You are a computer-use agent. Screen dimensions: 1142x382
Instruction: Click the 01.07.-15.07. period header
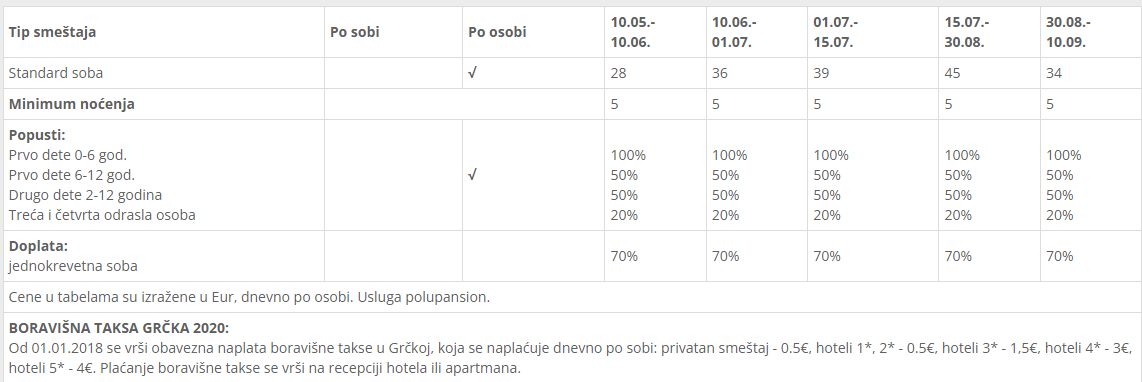[835, 32]
